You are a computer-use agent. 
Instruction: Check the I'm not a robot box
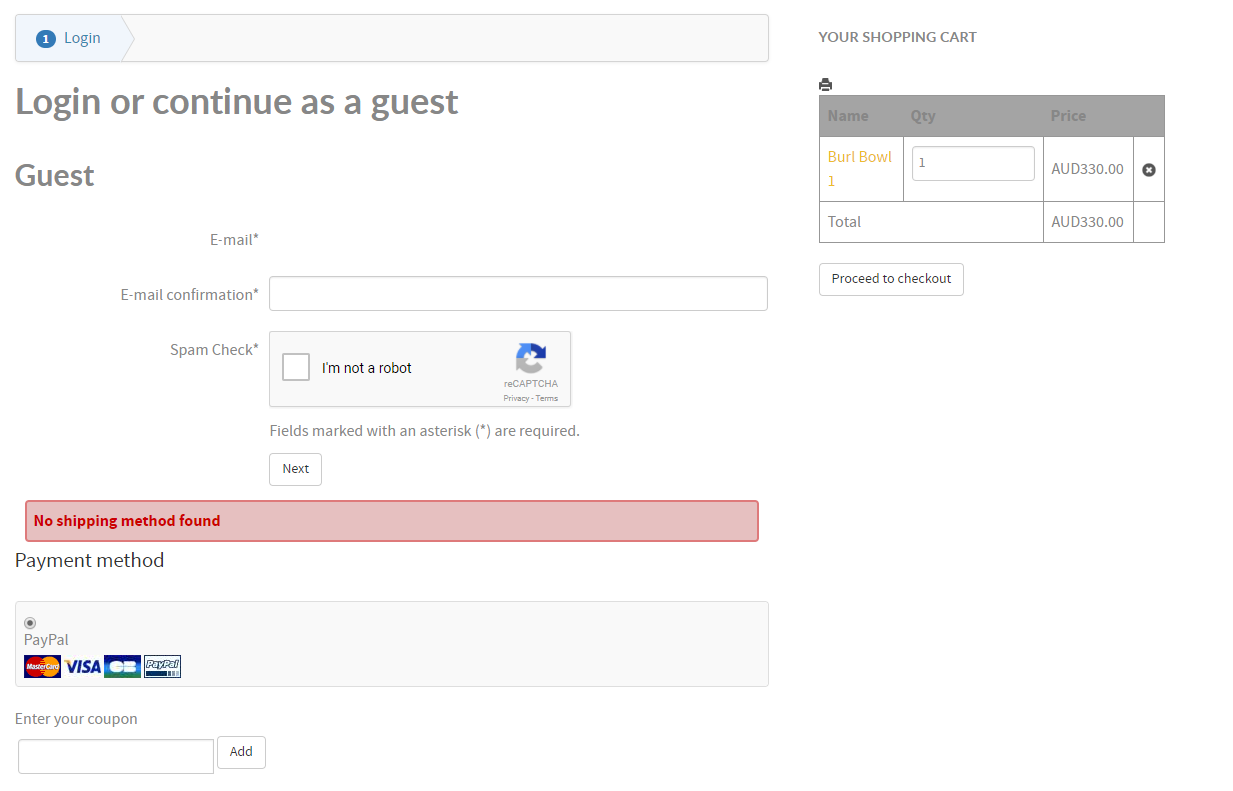pyautogui.click(x=296, y=368)
